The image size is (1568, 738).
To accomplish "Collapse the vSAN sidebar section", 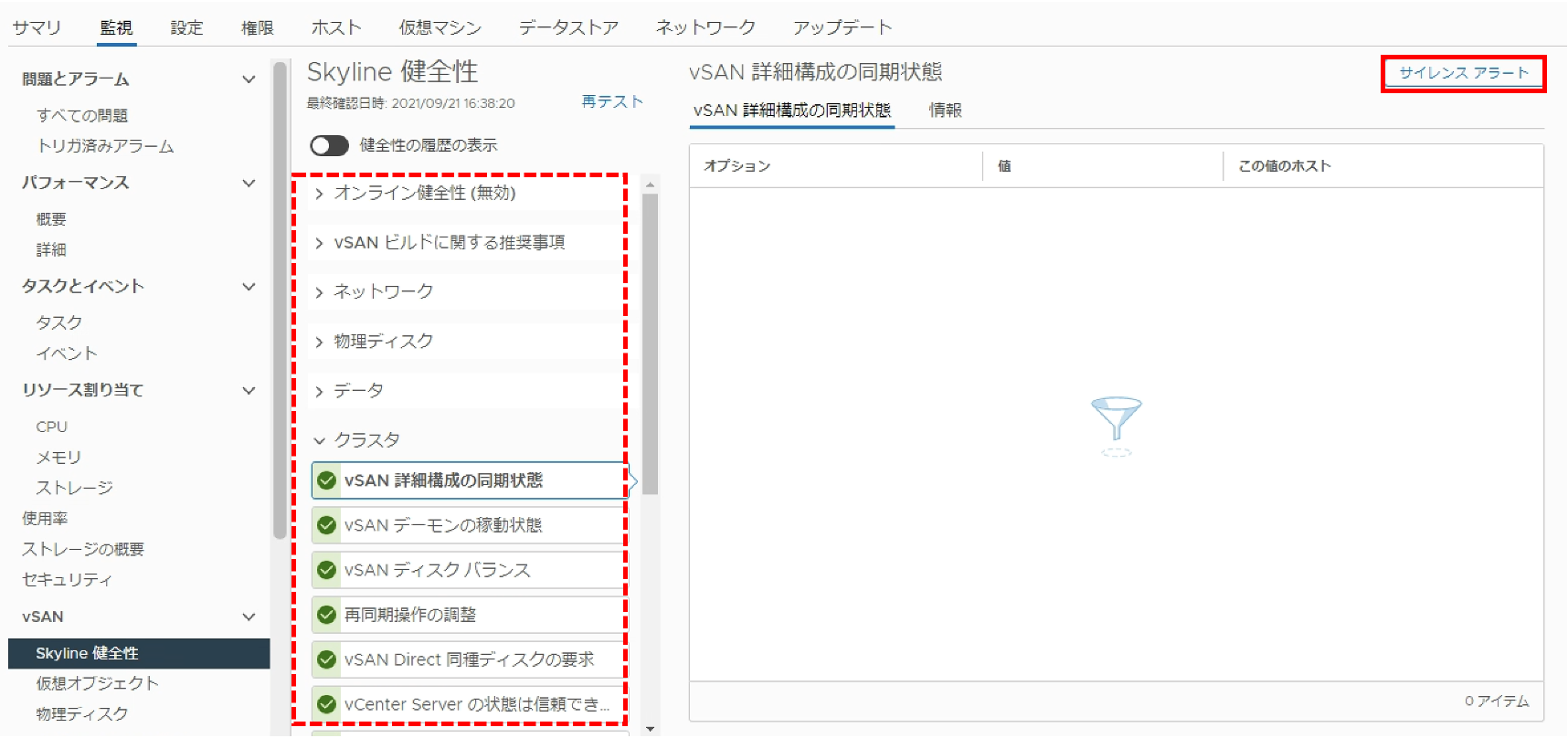I will [x=249, y=617].
